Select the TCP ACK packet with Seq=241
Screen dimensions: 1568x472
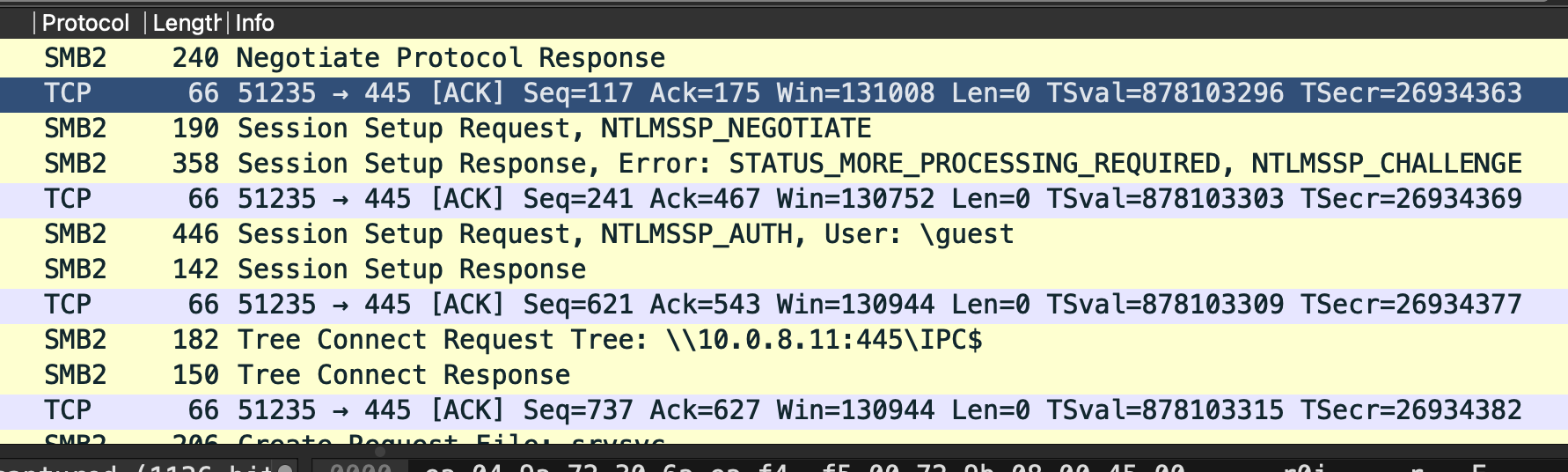tap(783, 199)
